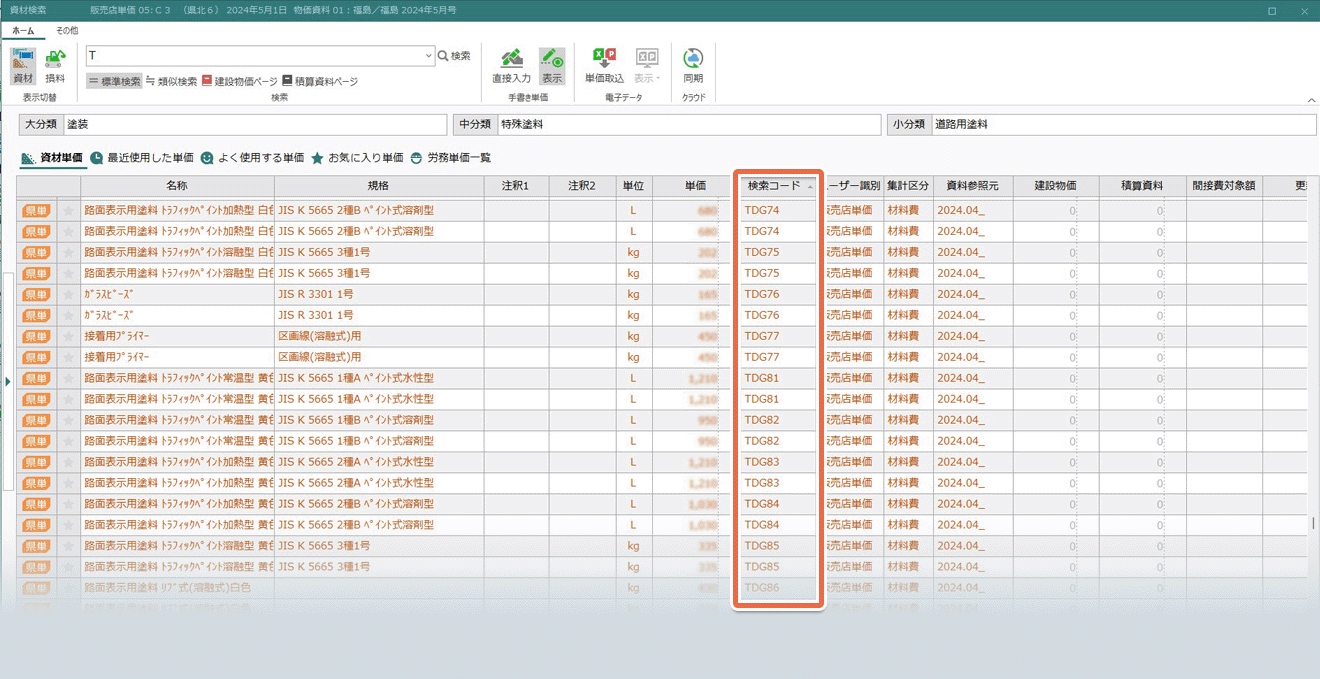
Task: Select 標準検索 search mode
Action: coord(114,81)
